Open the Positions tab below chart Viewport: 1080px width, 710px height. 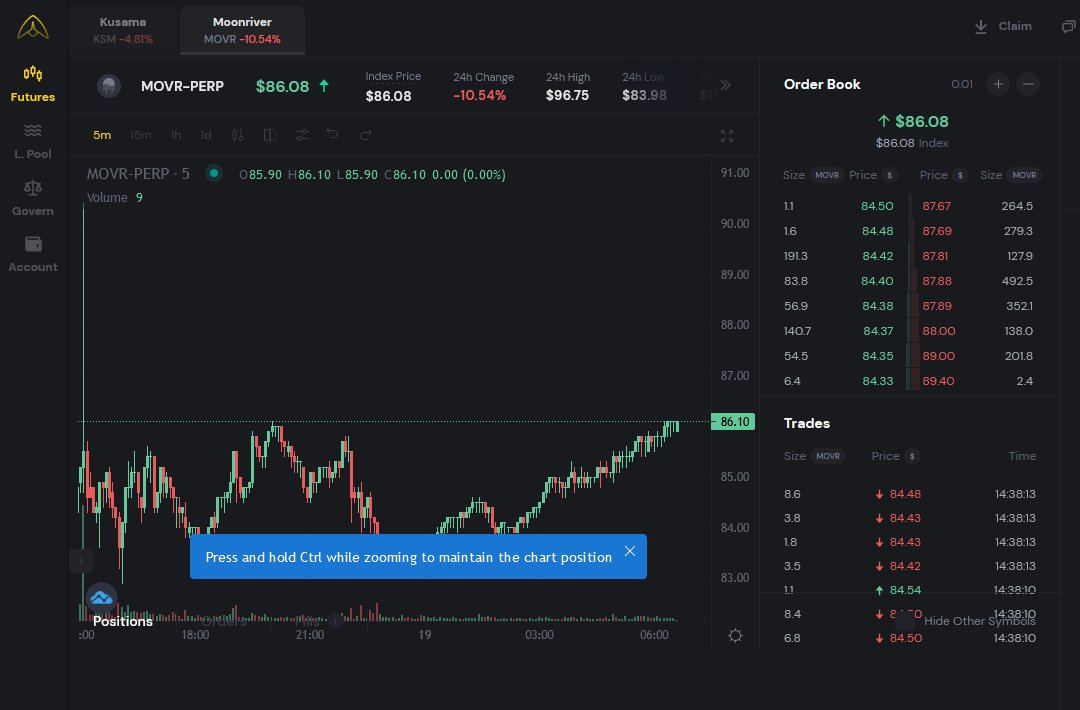123,621
